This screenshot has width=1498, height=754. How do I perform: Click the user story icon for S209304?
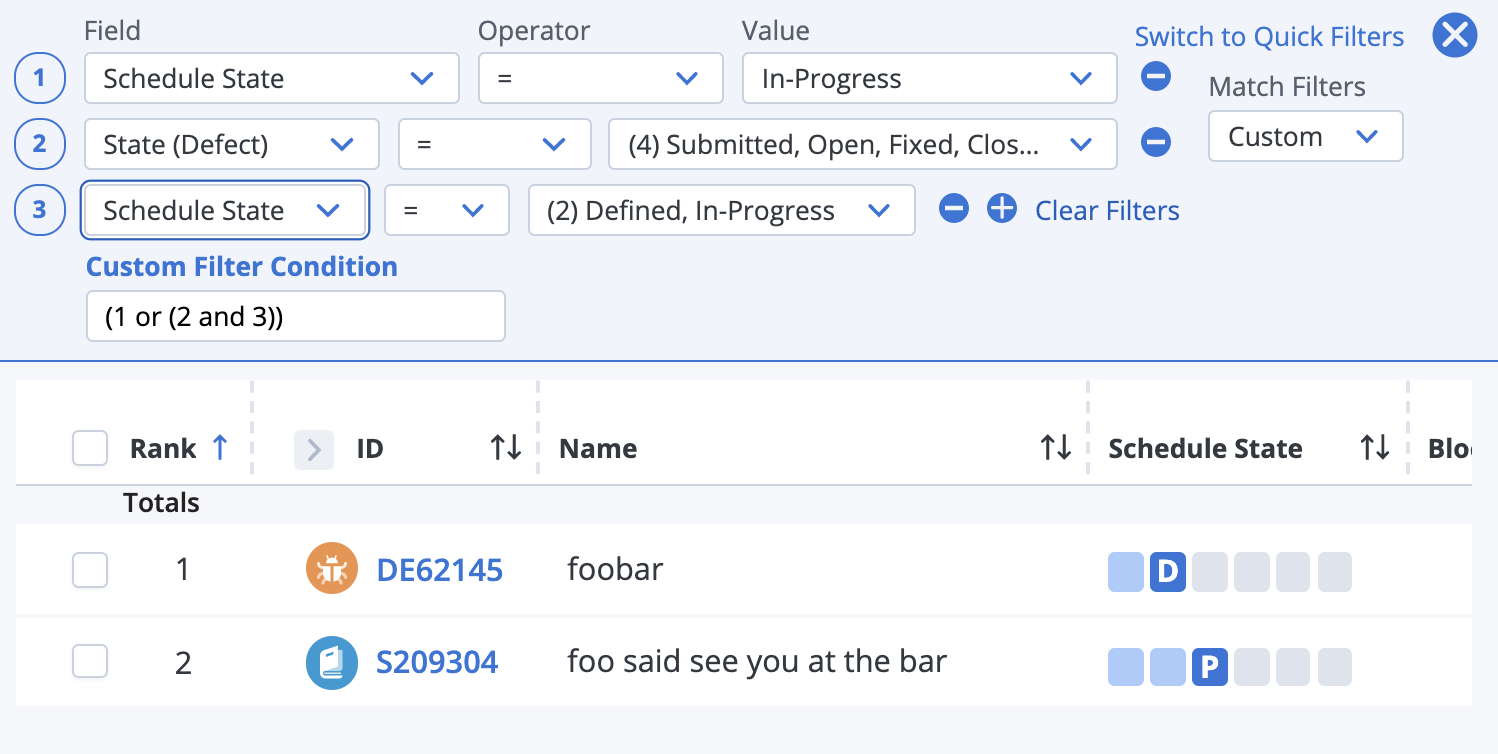[331, 662]
